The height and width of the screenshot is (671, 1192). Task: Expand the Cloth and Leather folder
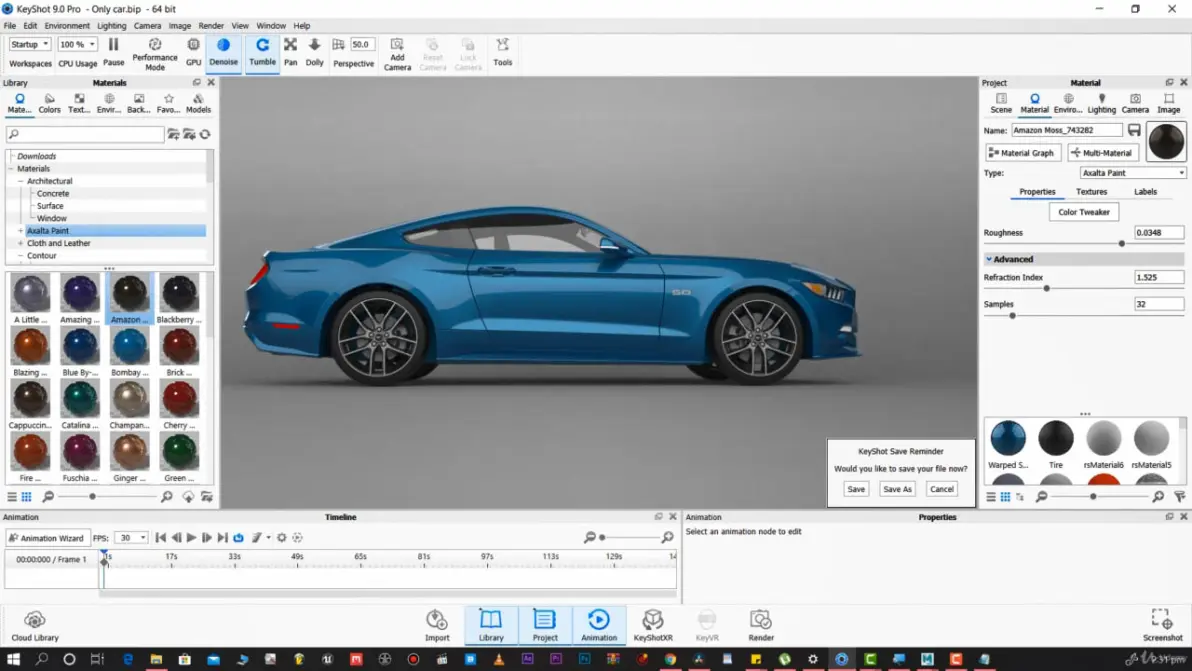click(21, 243)
